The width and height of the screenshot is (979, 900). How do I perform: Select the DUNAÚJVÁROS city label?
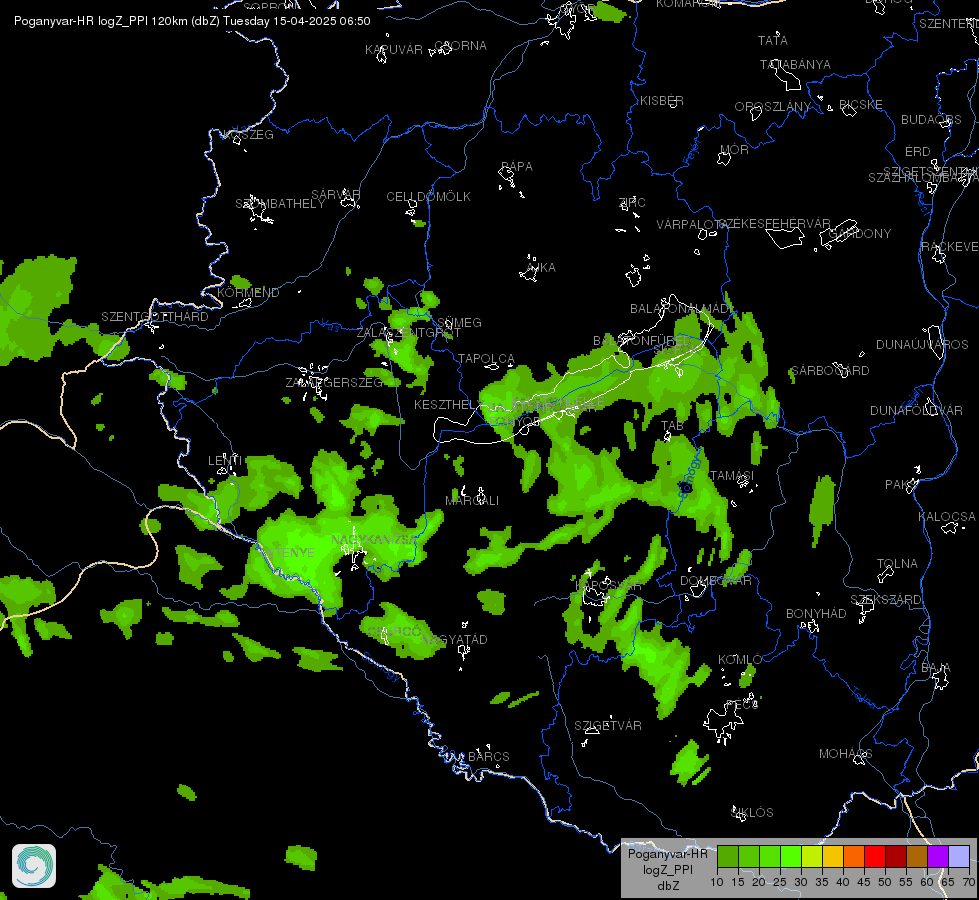point(922,345)
